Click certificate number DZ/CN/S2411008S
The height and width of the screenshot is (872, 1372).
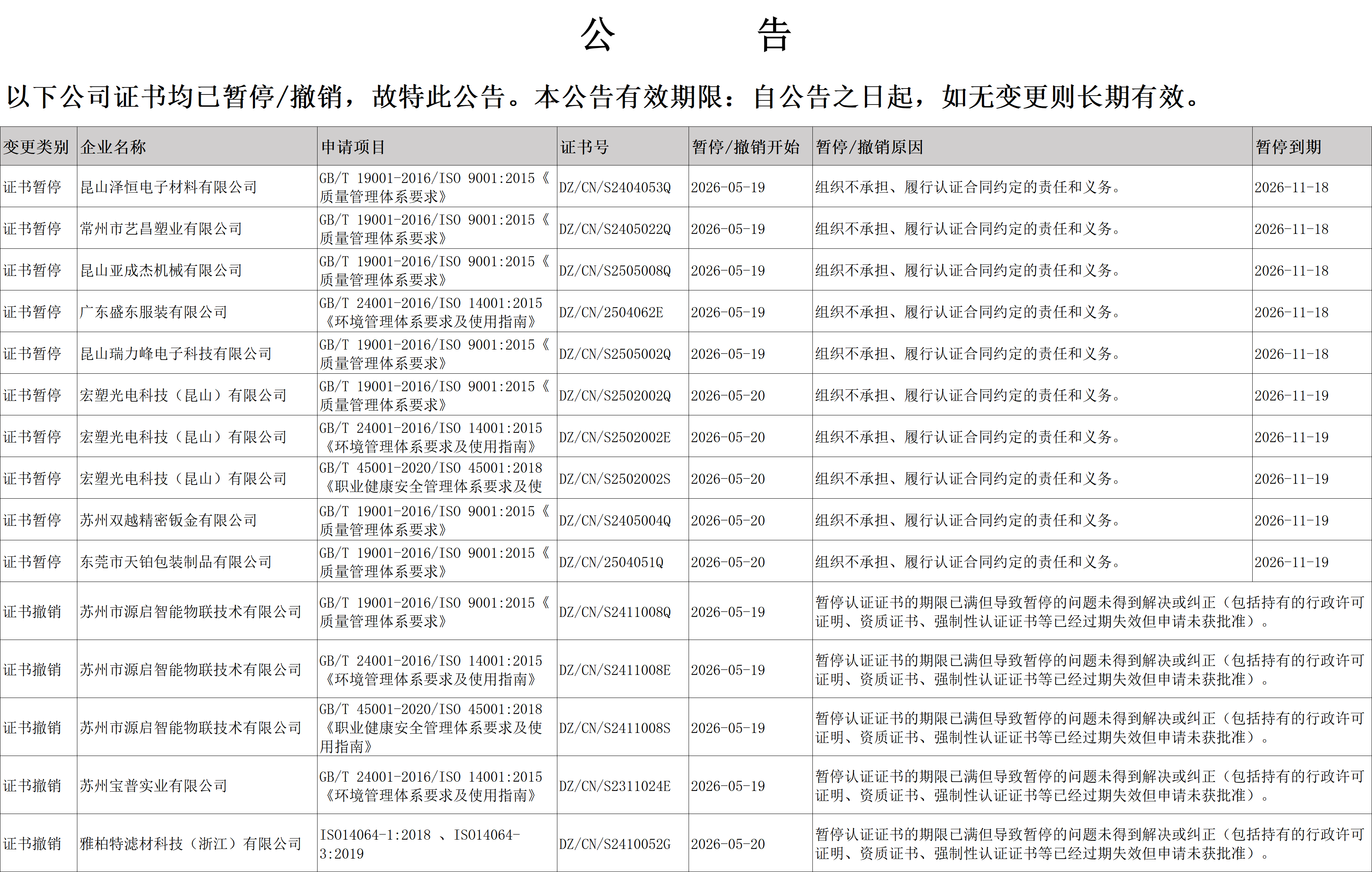pos(615,728)
